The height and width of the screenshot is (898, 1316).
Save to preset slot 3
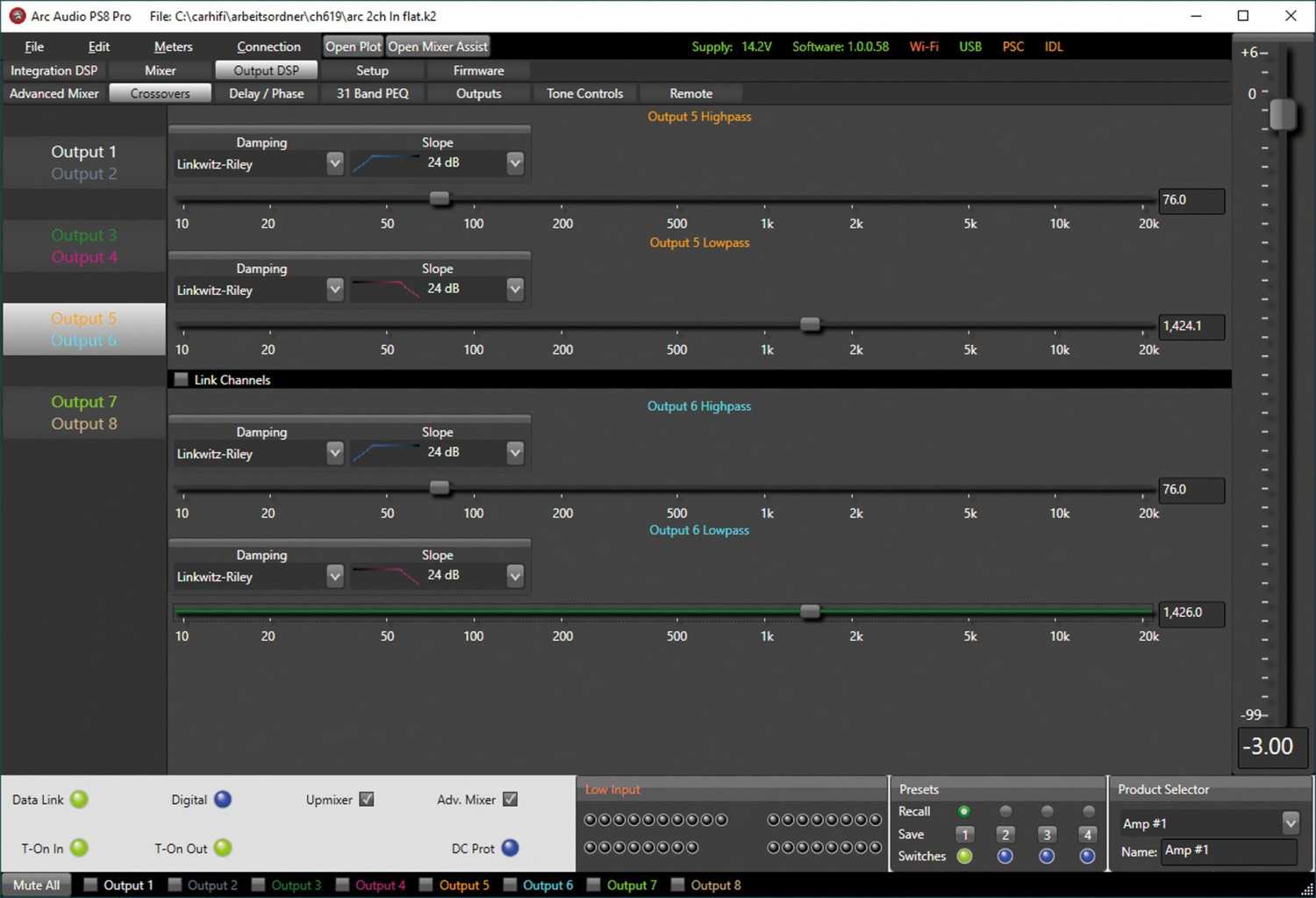point(1047,834)
